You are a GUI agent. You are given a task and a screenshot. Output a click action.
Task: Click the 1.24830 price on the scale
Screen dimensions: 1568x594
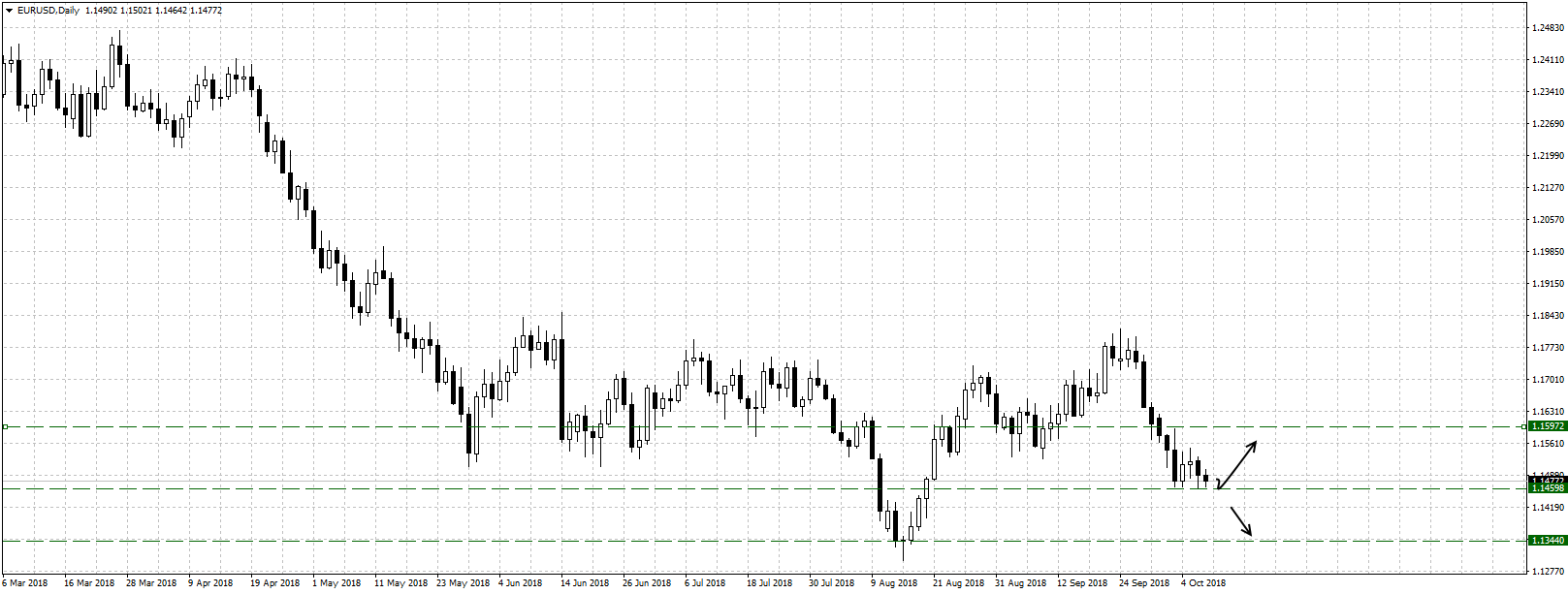[x=1549, y=28]
